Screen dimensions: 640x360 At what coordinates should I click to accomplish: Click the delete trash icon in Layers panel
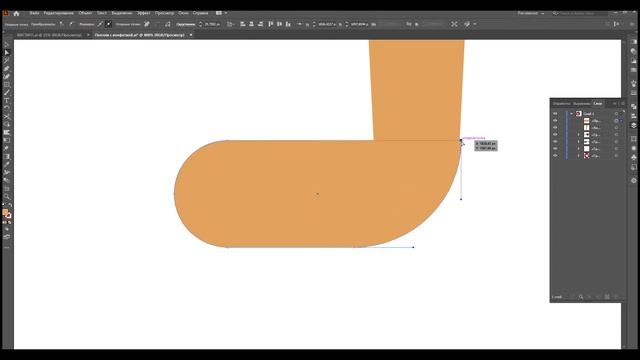click(x=616, y=297)
